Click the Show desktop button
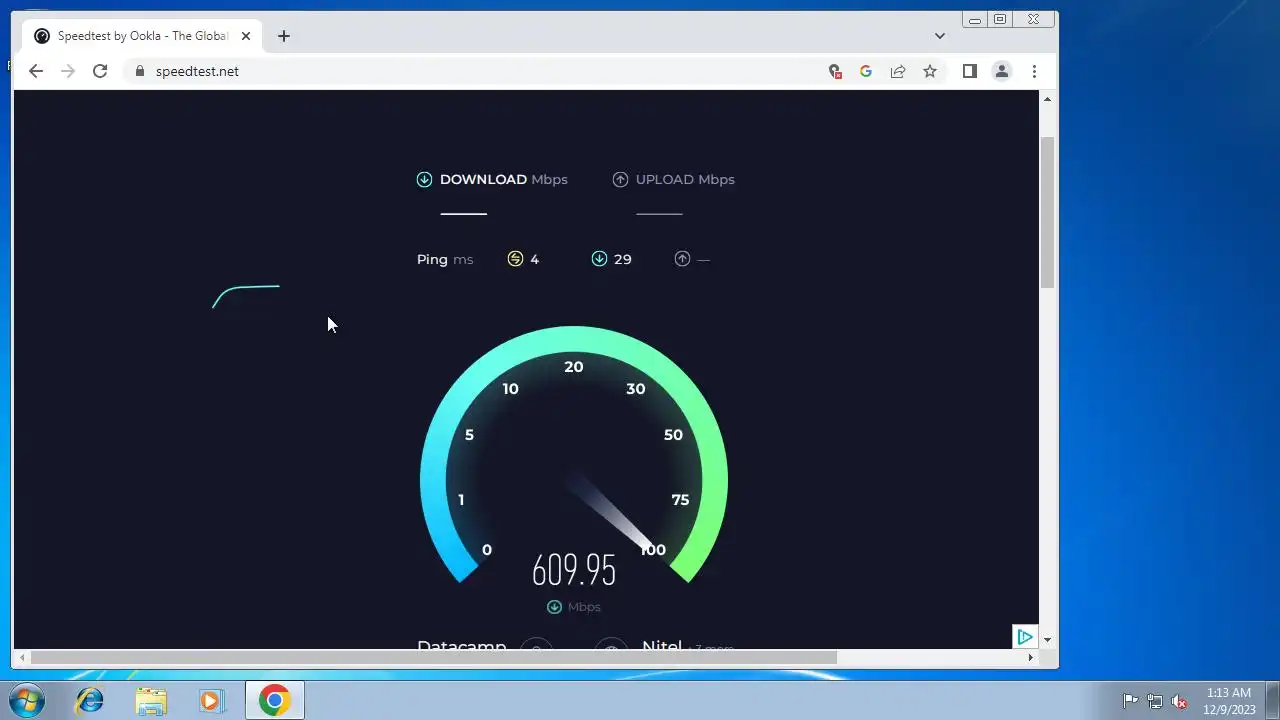 [x=1272, y=701]
